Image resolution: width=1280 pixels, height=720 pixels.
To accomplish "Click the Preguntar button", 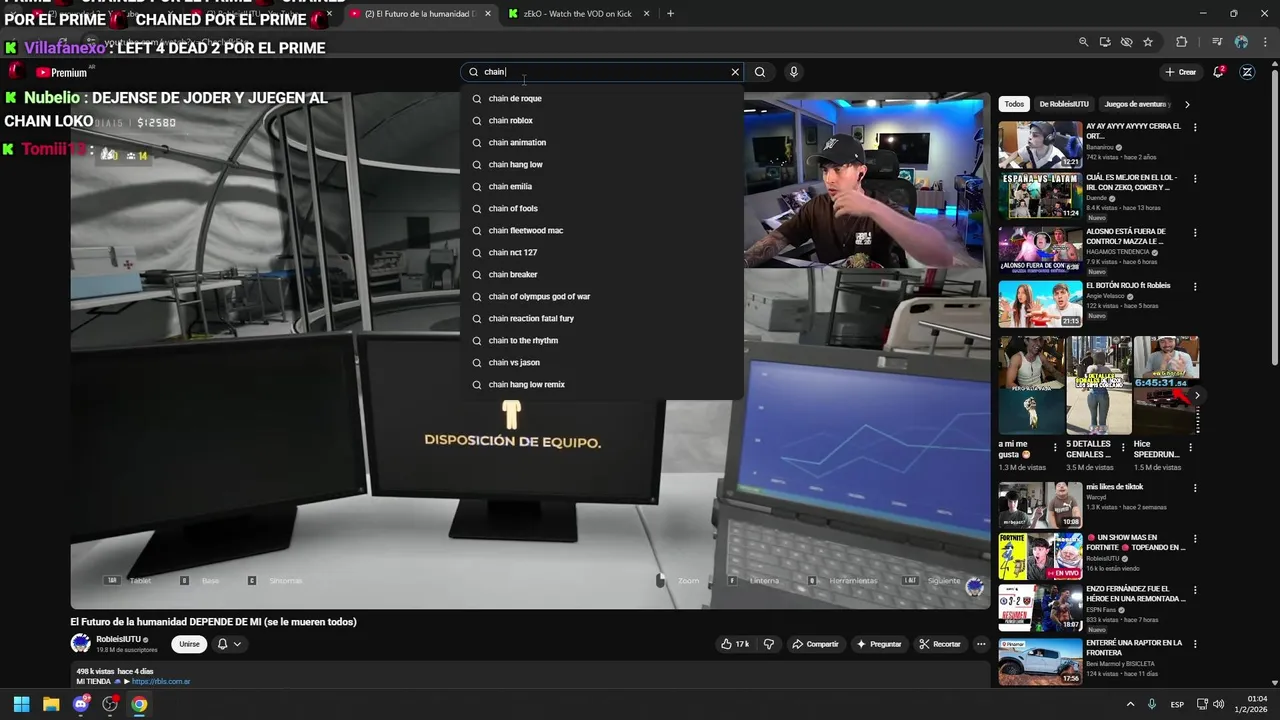I will [x=879, y=644].
